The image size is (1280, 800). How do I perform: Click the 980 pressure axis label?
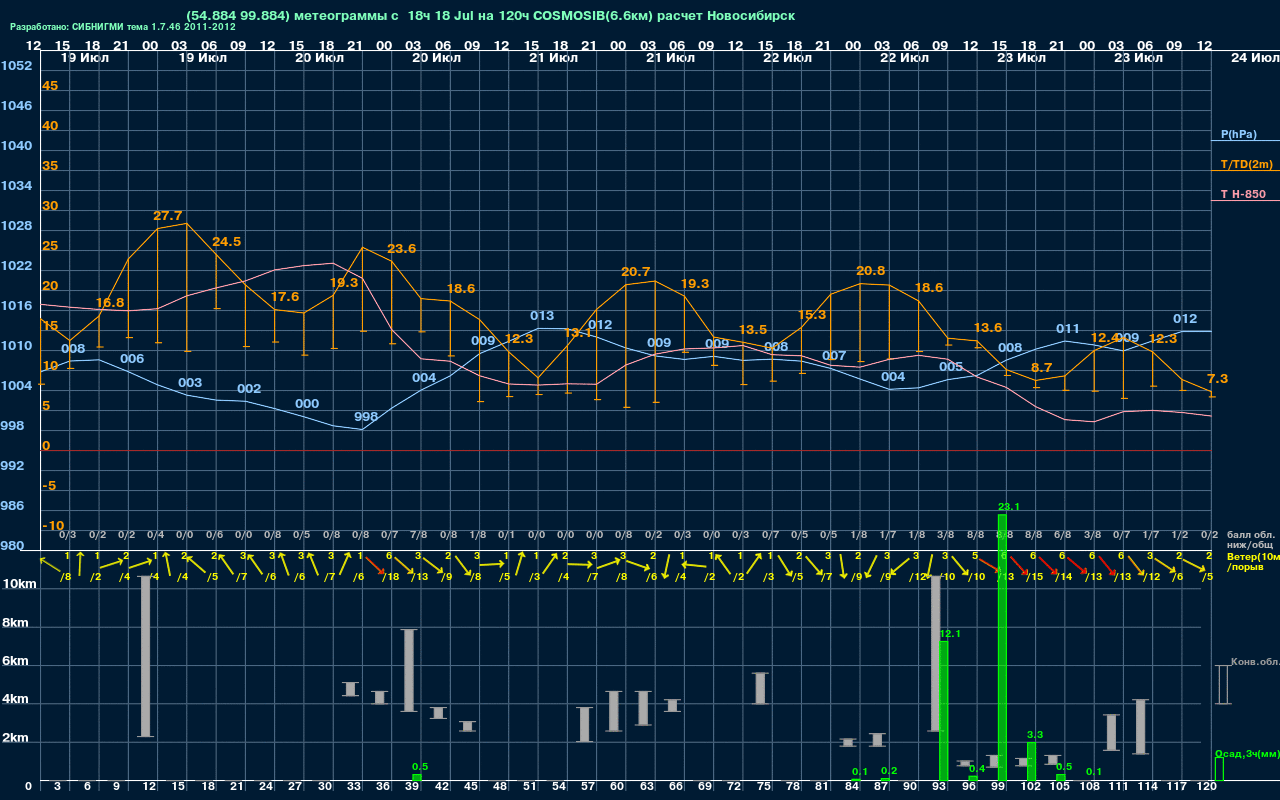[12, 546]
